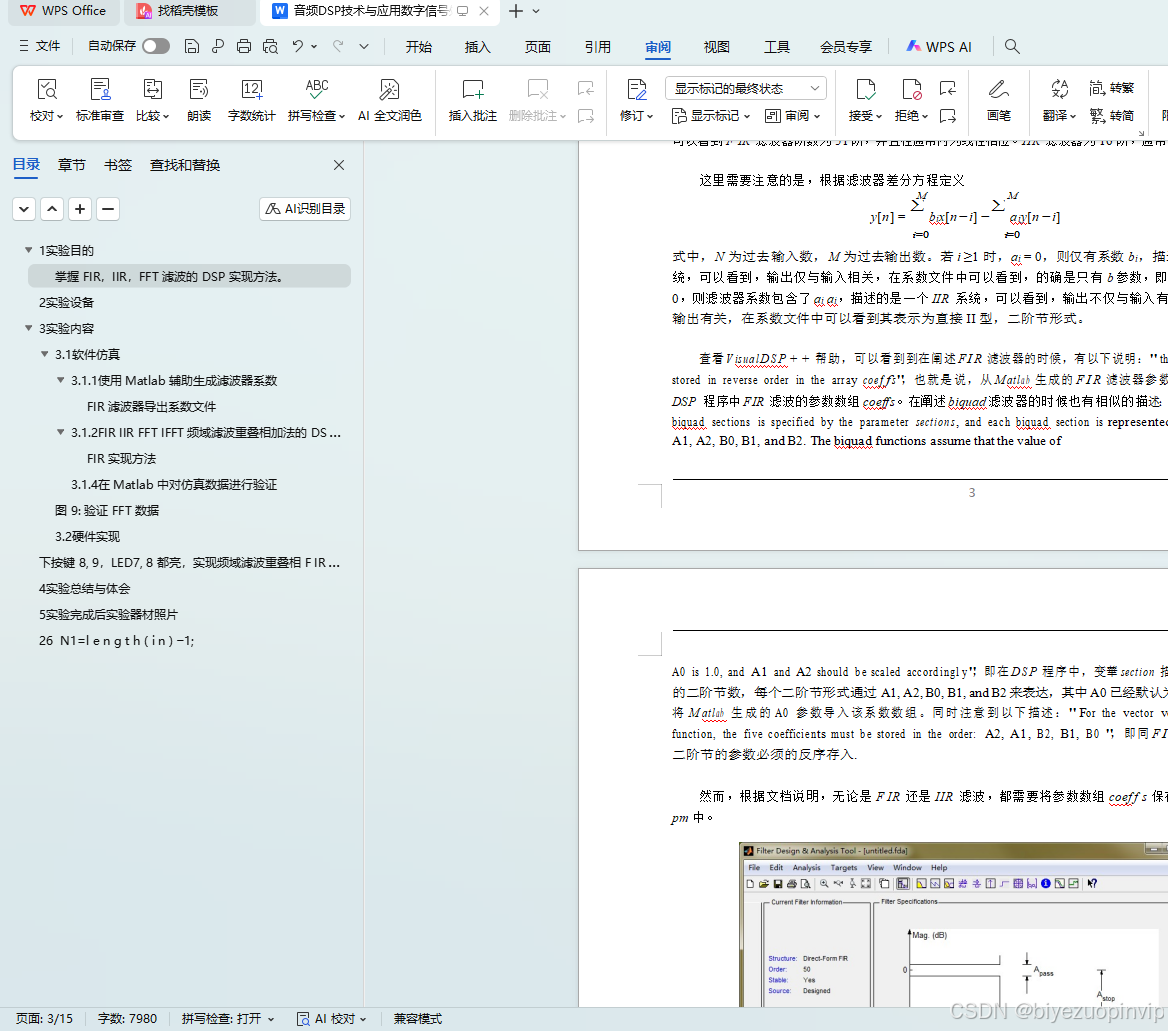Click the export-to-PDF icon beside Save
Screen dimensions: 1168x1031
coord(218,46)
